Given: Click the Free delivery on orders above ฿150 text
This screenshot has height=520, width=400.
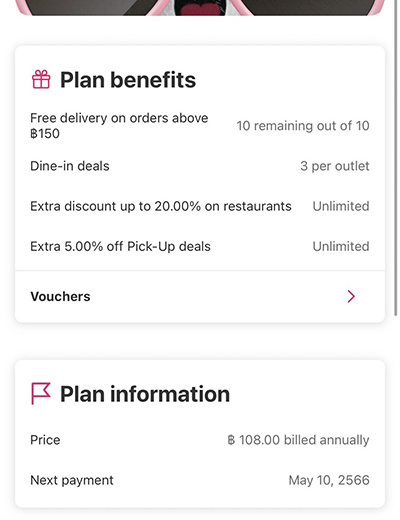Looking at the screenshot, I should [119, 126].
